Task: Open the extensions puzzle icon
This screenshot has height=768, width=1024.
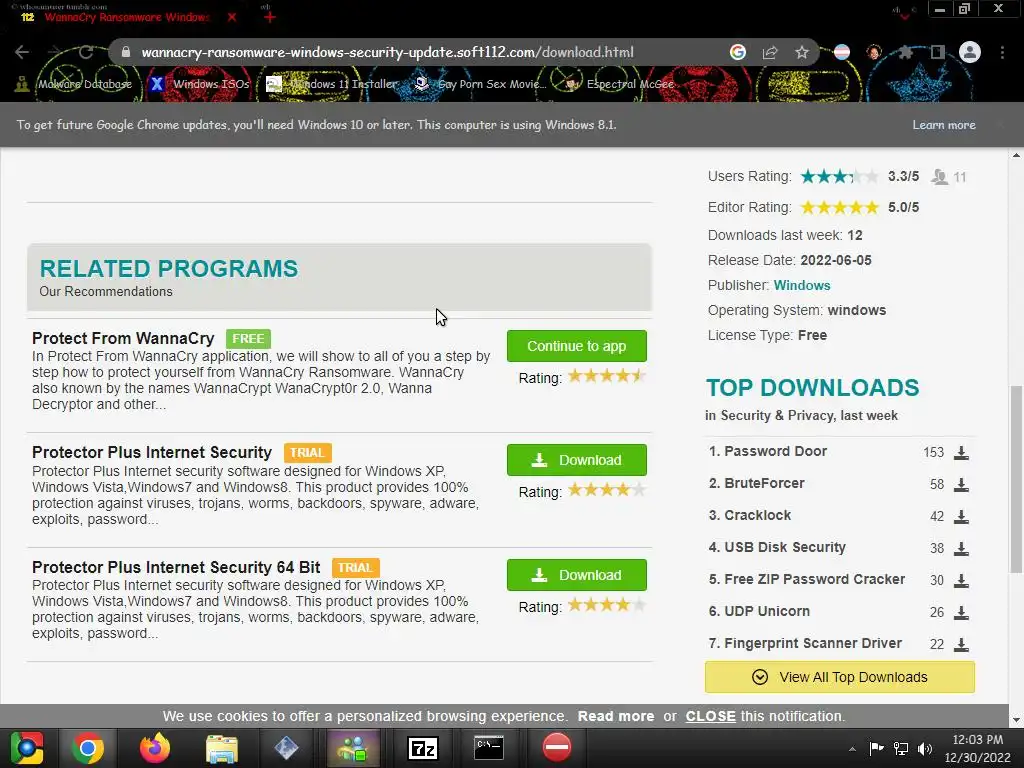Action: click(x=905, y=52)
